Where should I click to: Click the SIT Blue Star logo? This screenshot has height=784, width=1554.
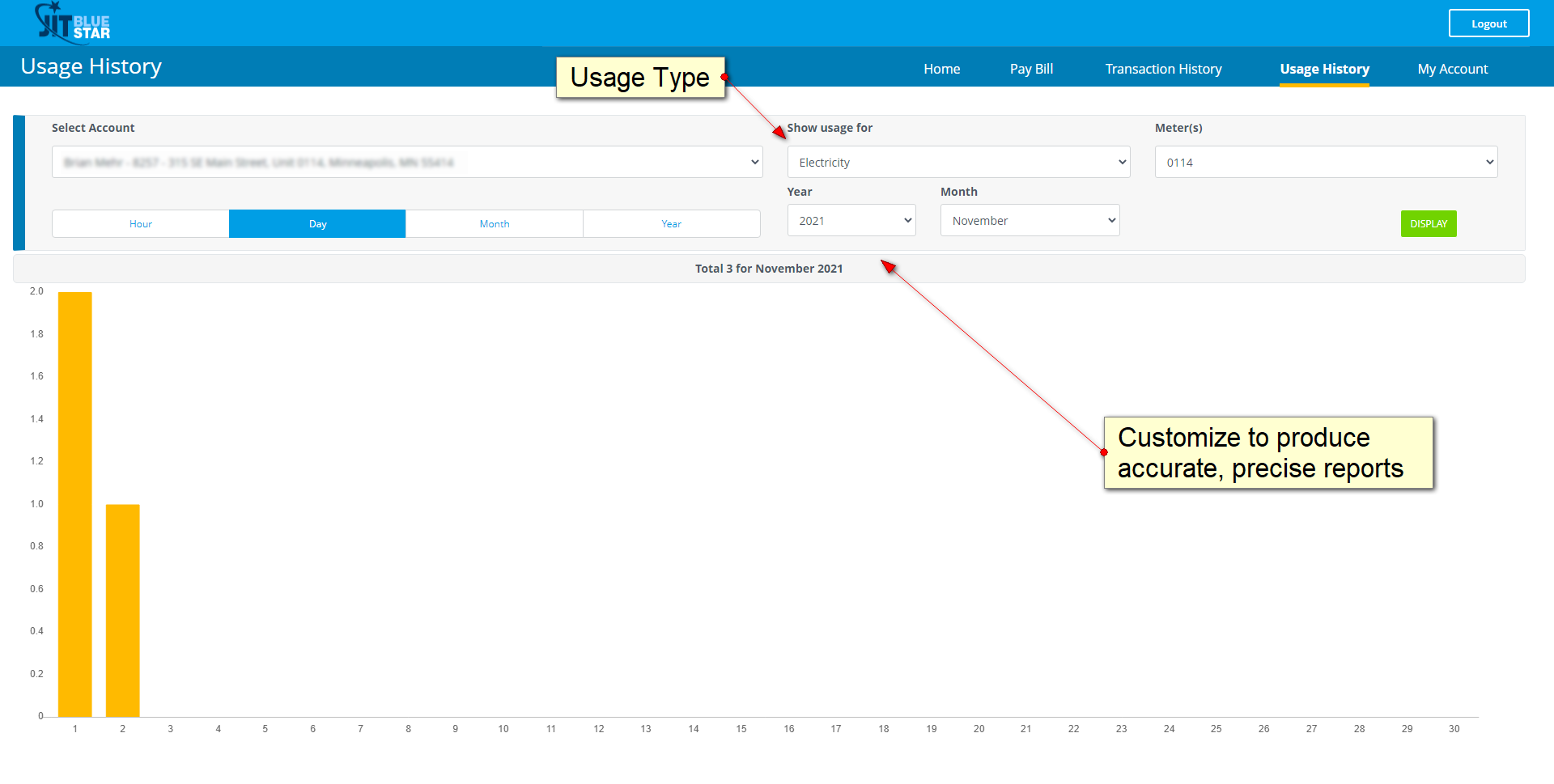coord(73,23)
